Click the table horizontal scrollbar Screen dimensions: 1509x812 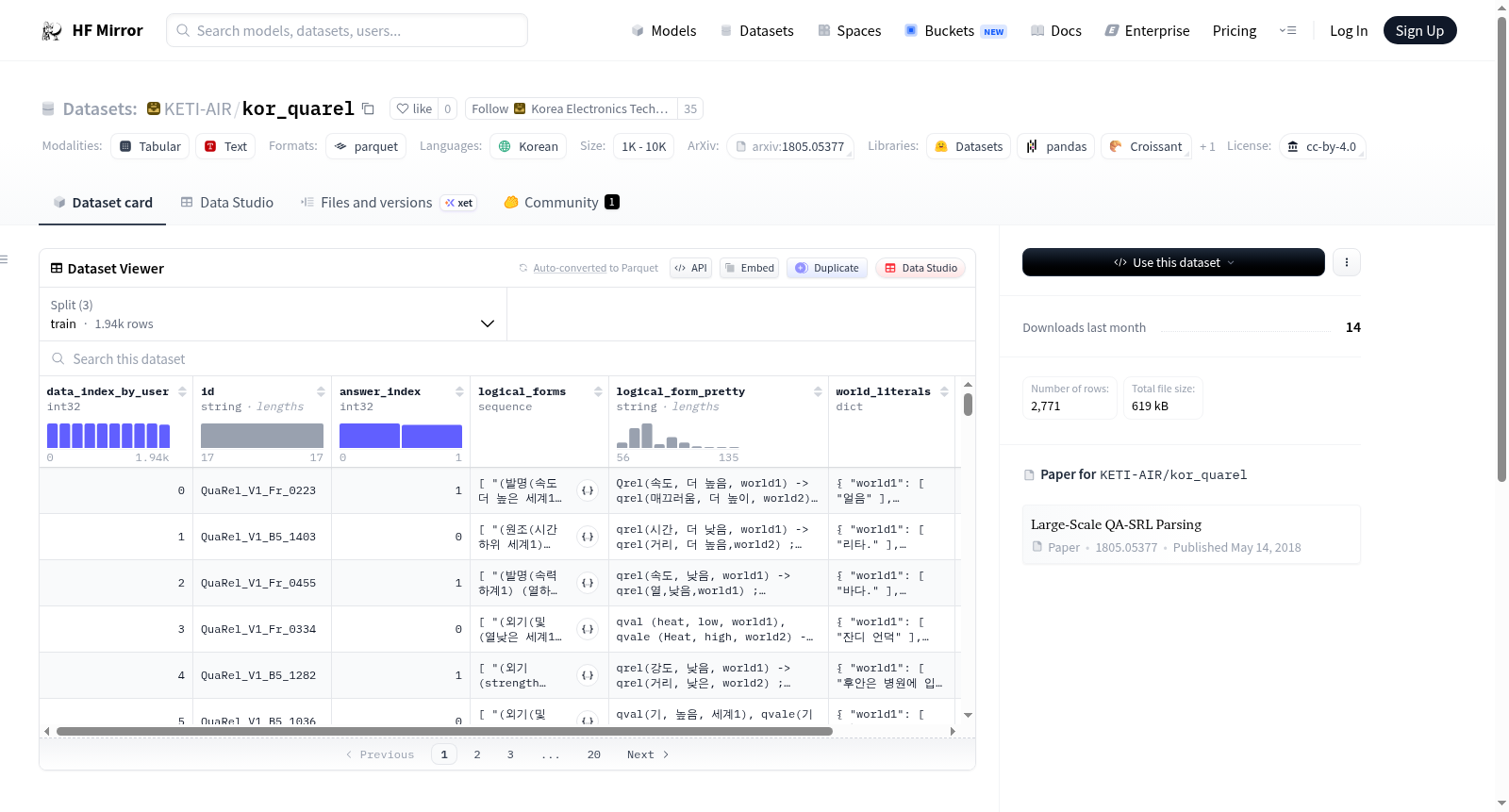[444, 731]
